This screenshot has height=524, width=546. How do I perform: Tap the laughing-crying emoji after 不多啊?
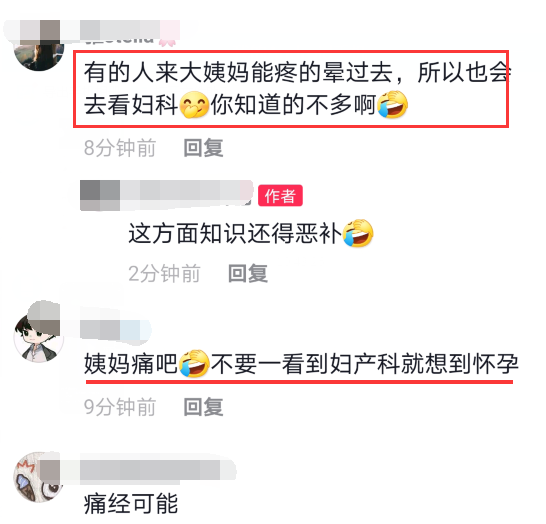(x=392, y=104)
